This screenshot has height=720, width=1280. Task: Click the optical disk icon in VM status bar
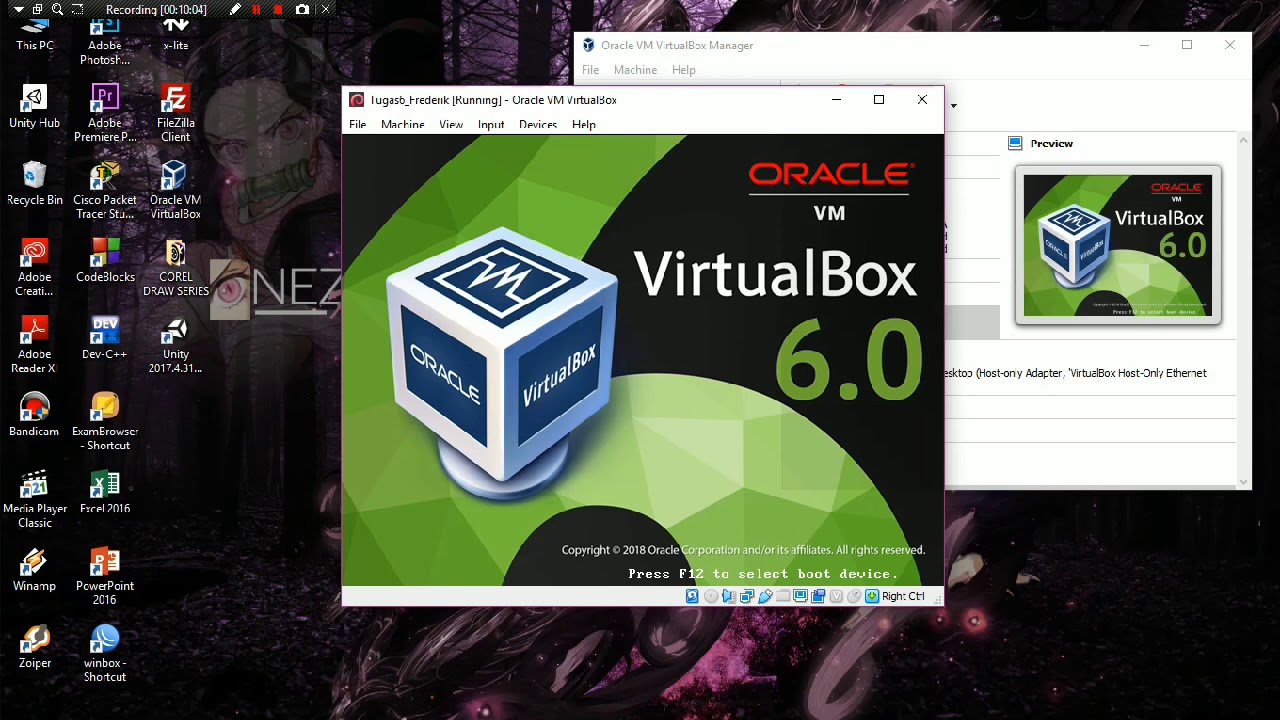[x=711, y=596]
